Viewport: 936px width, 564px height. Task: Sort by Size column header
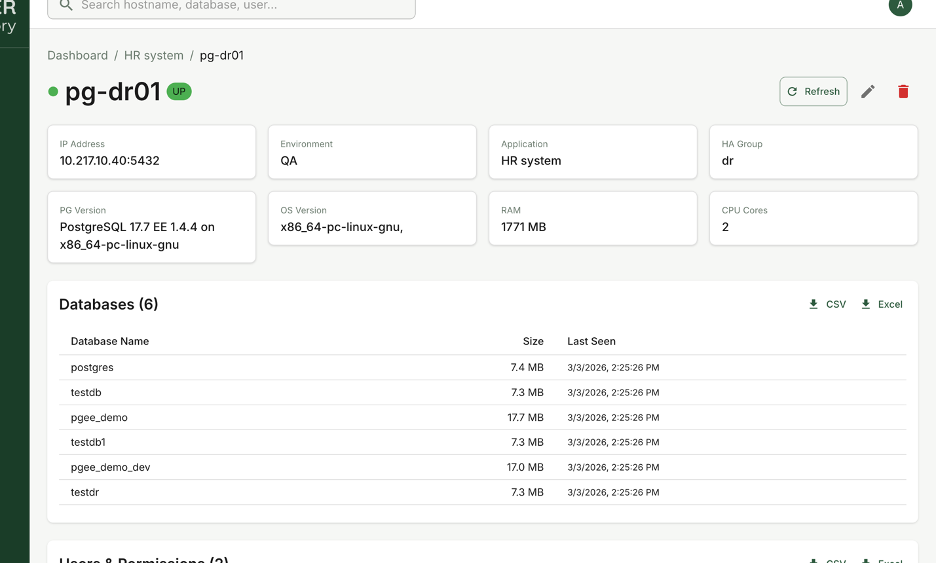point(532,341)
